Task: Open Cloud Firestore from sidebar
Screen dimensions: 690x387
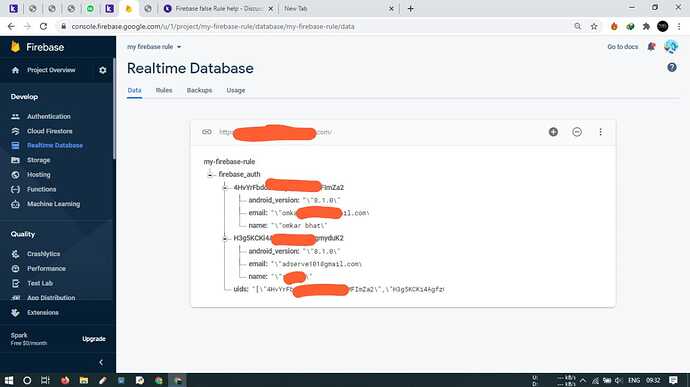Action: pos(49,131)
